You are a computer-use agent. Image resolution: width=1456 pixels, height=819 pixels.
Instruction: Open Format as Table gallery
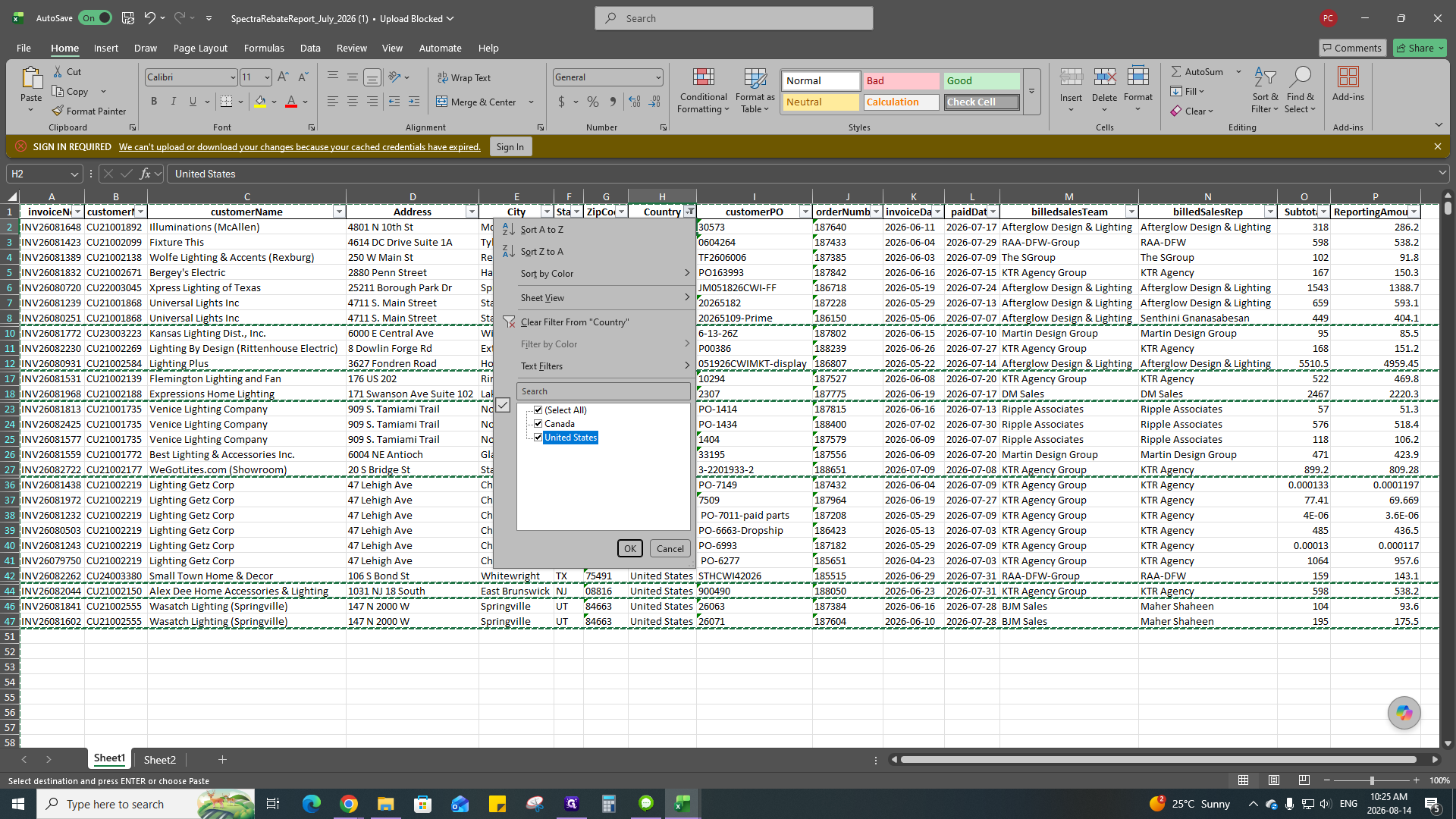pyautogui.click(x=755, y=90)
